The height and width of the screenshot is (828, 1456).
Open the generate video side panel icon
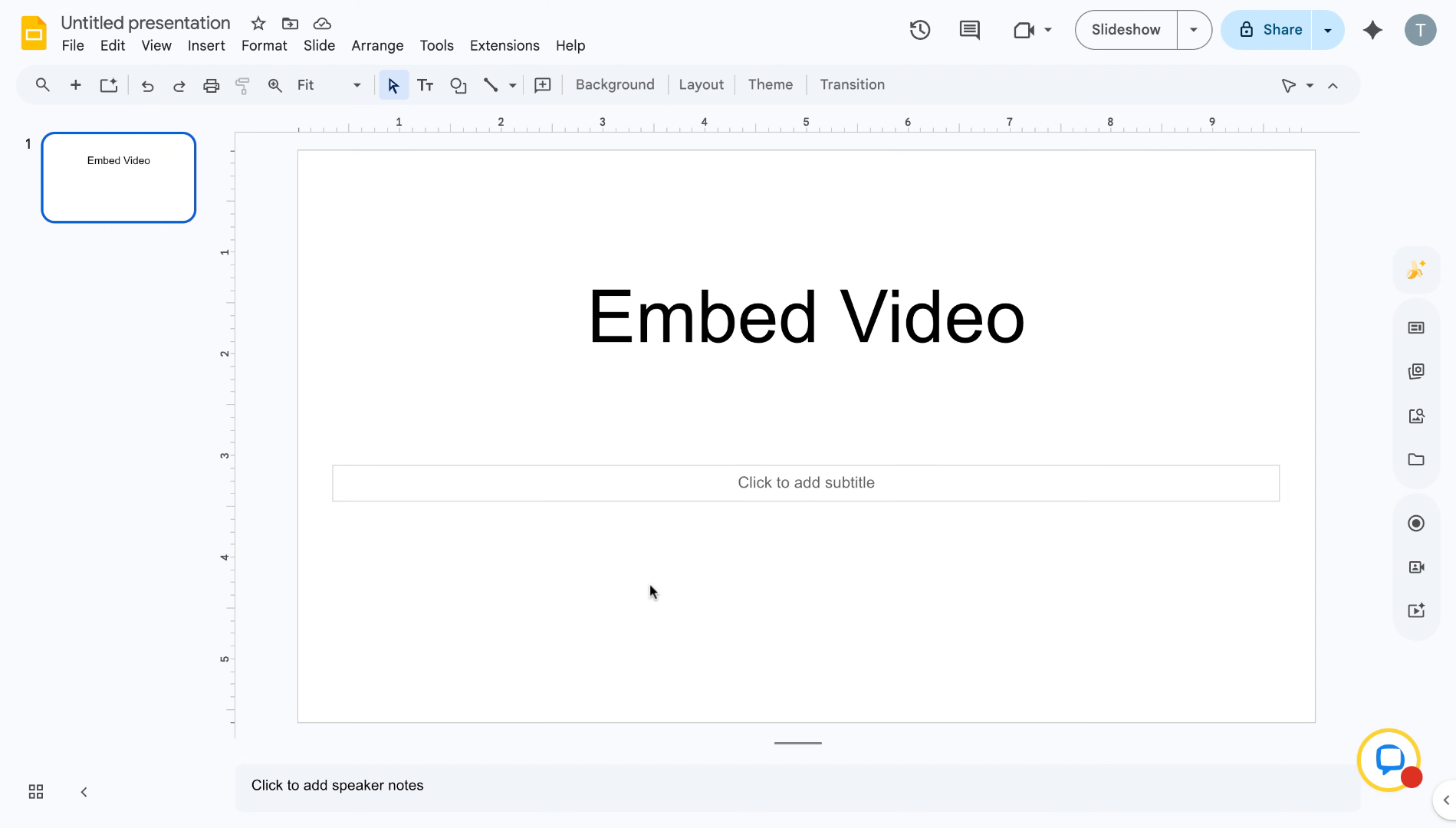[1416, 610]
